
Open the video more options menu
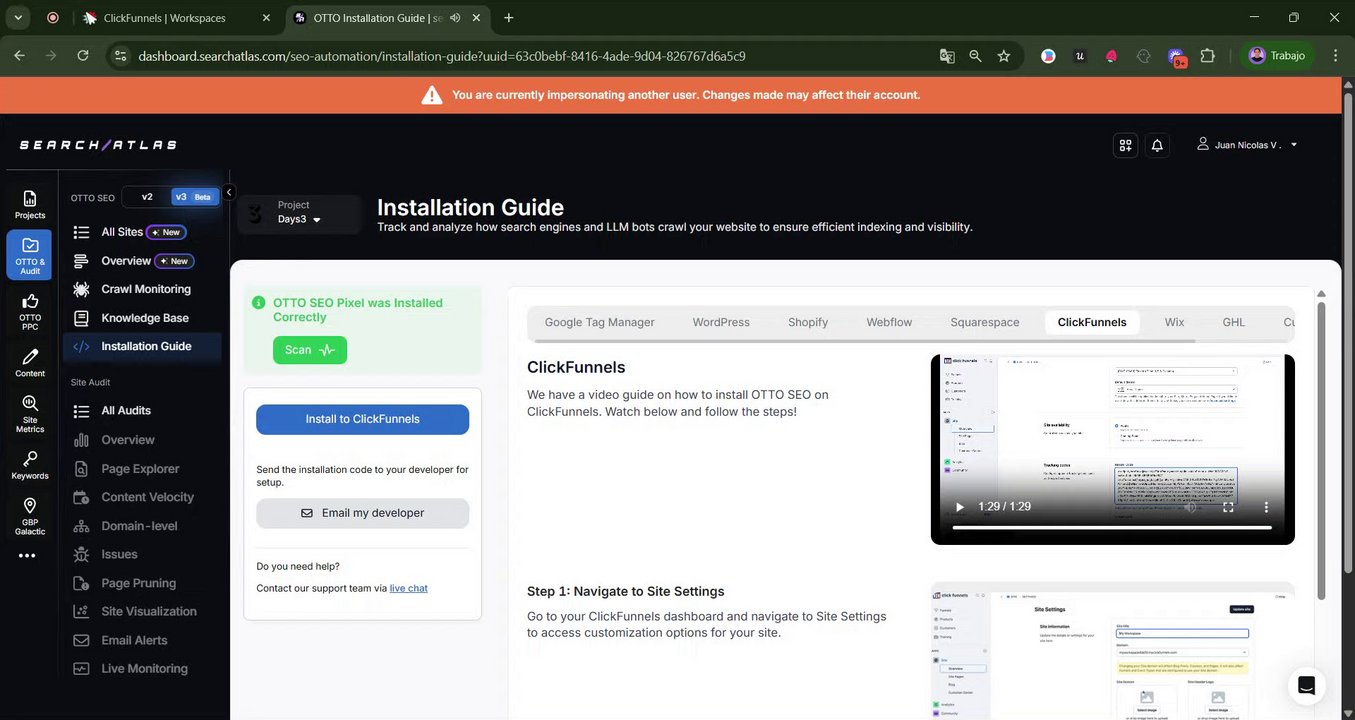click(x=1266, y=507)
